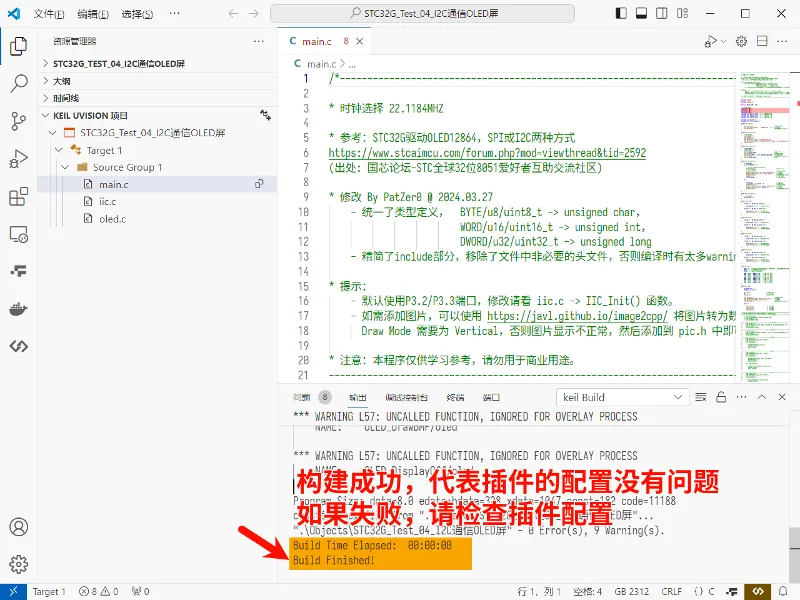
Task: Toggle lock scrolling in the output panel
Action: pyautogui.click(x=722, y=397)
